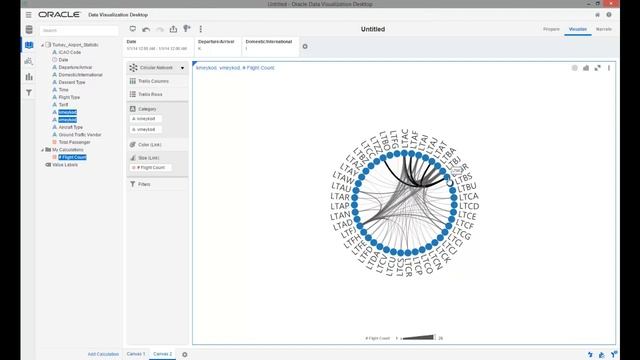Viewport: 640px width, 360px height.
Task: Select the Aircraft Type data element
Action: click(71, 127)
